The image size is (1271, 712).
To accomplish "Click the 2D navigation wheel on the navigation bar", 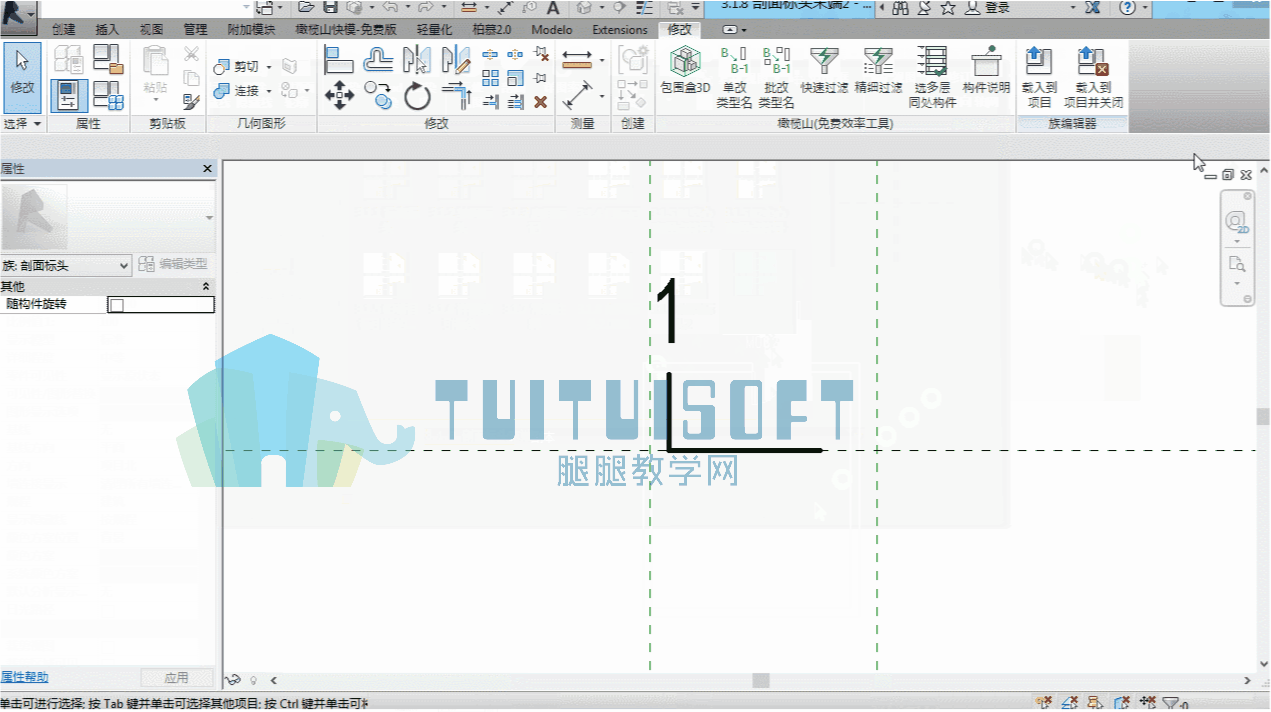I will 1237,221.
